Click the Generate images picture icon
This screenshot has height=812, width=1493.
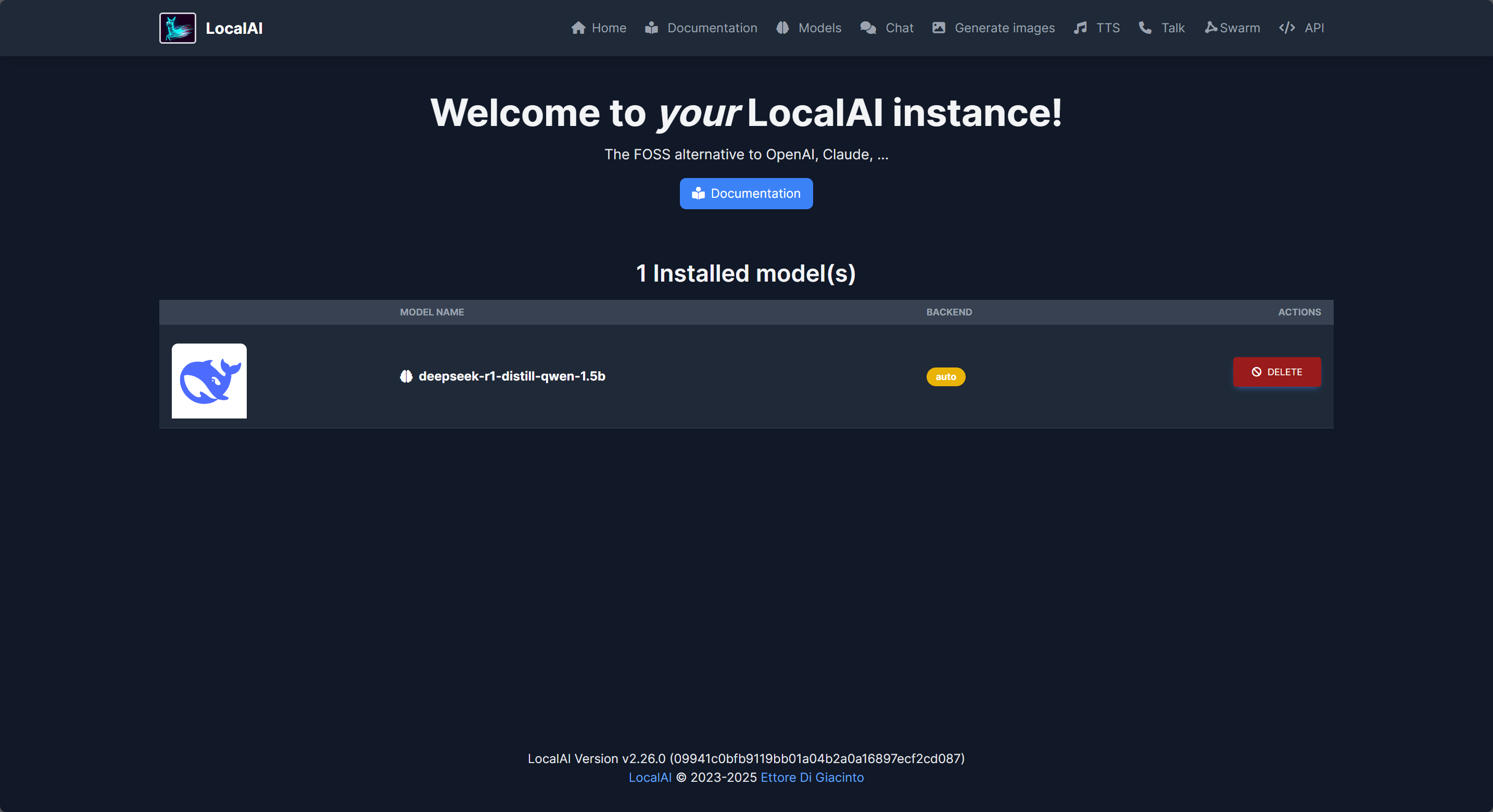(939, 27)
